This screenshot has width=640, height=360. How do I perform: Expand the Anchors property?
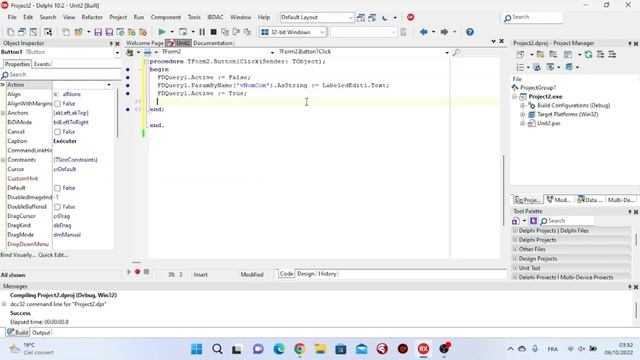click(3, 113)
